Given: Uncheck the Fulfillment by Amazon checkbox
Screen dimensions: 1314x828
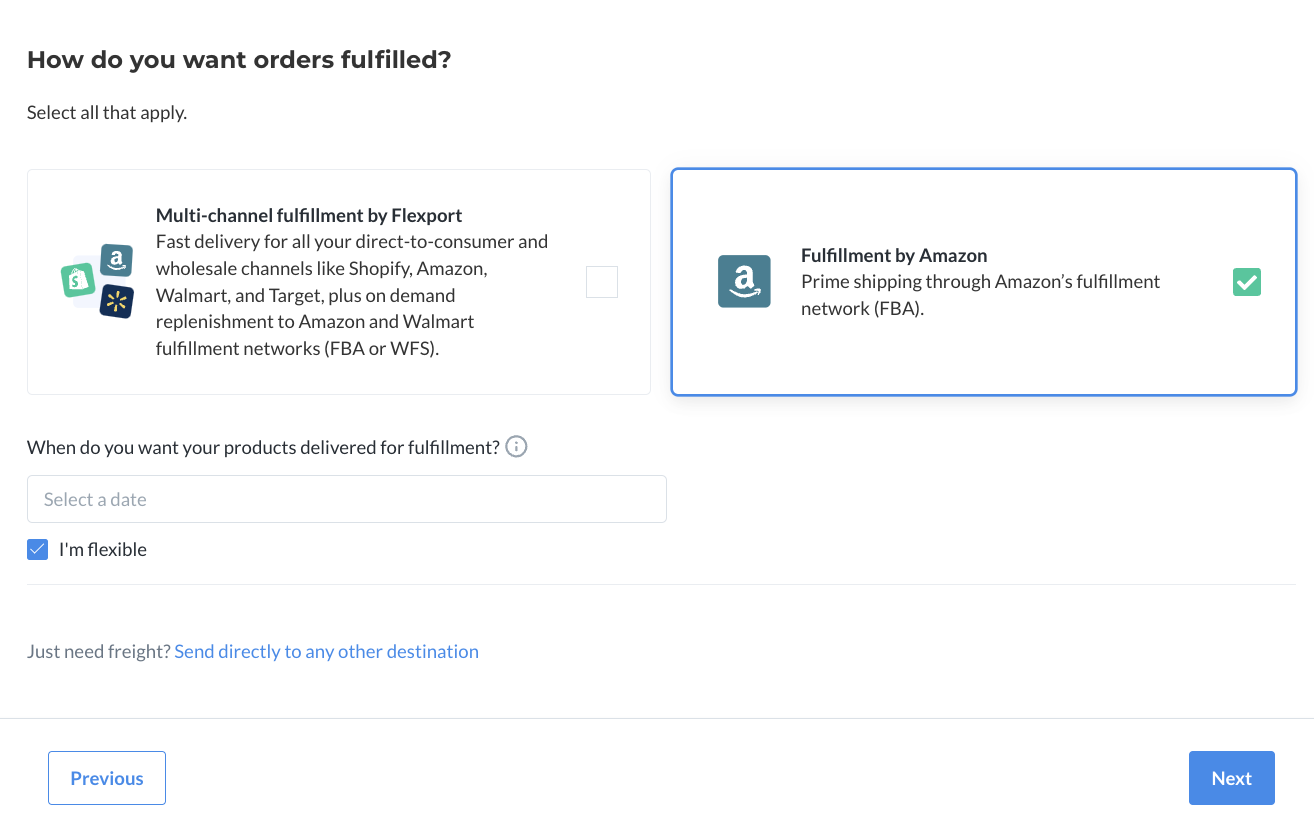Looking at the screenshot, I should tap(1247, 282).
